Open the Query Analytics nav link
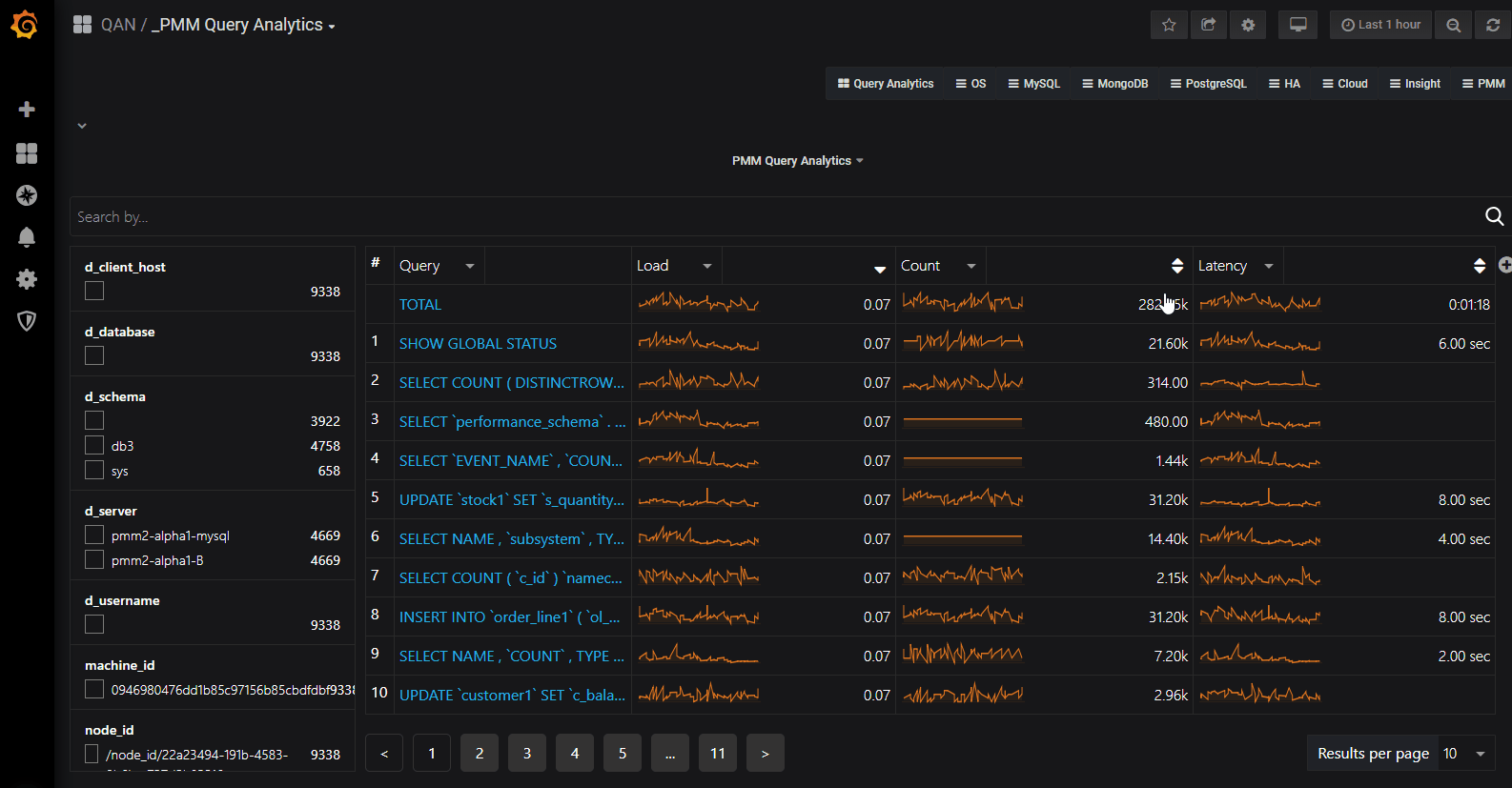The width and height of the screenshot is (1512, 788). point(886,84)
